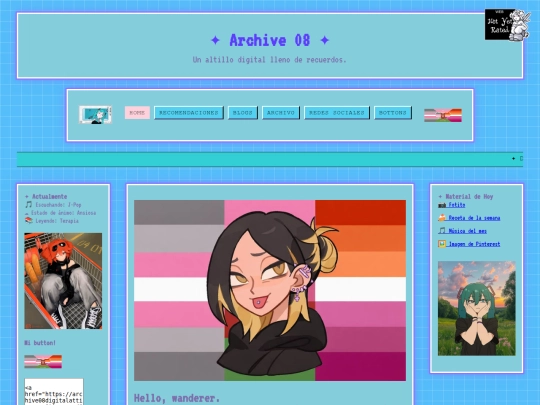This screenshot has width=540, height=405.
Task: Click the central avatar flag illustration
Action: [x=270, y=290]
